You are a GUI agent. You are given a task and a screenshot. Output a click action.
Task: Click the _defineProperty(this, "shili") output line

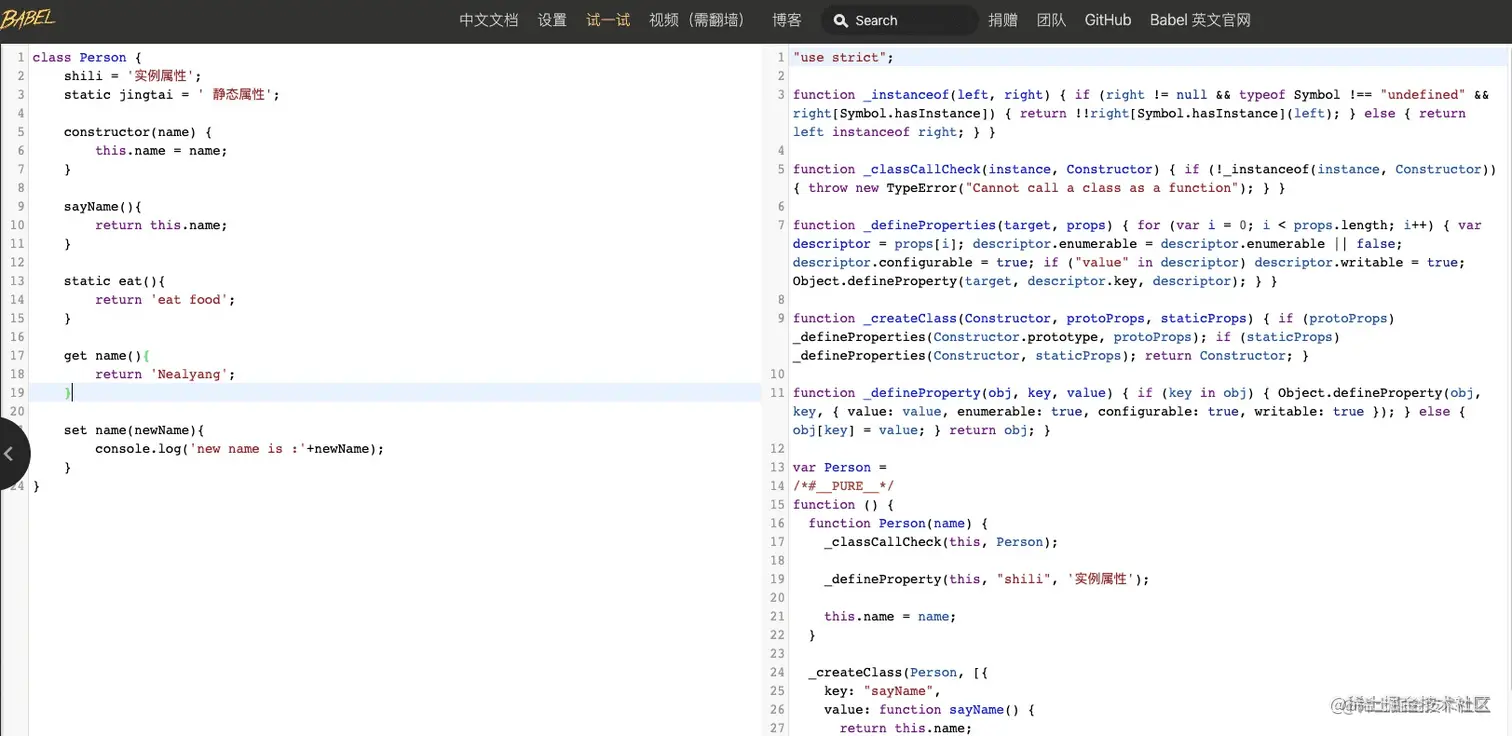click(x=987, y=580)
